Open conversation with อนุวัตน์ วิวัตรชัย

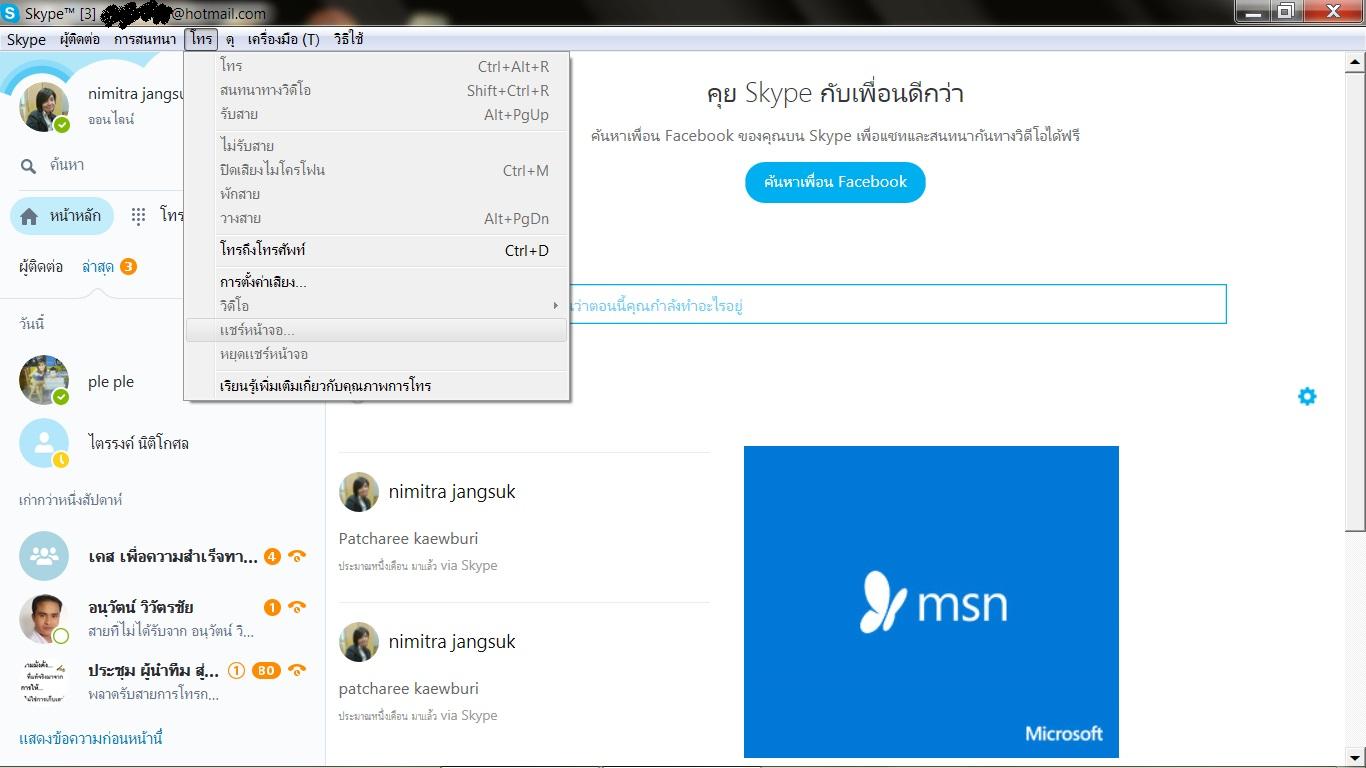tap(162, 618)
